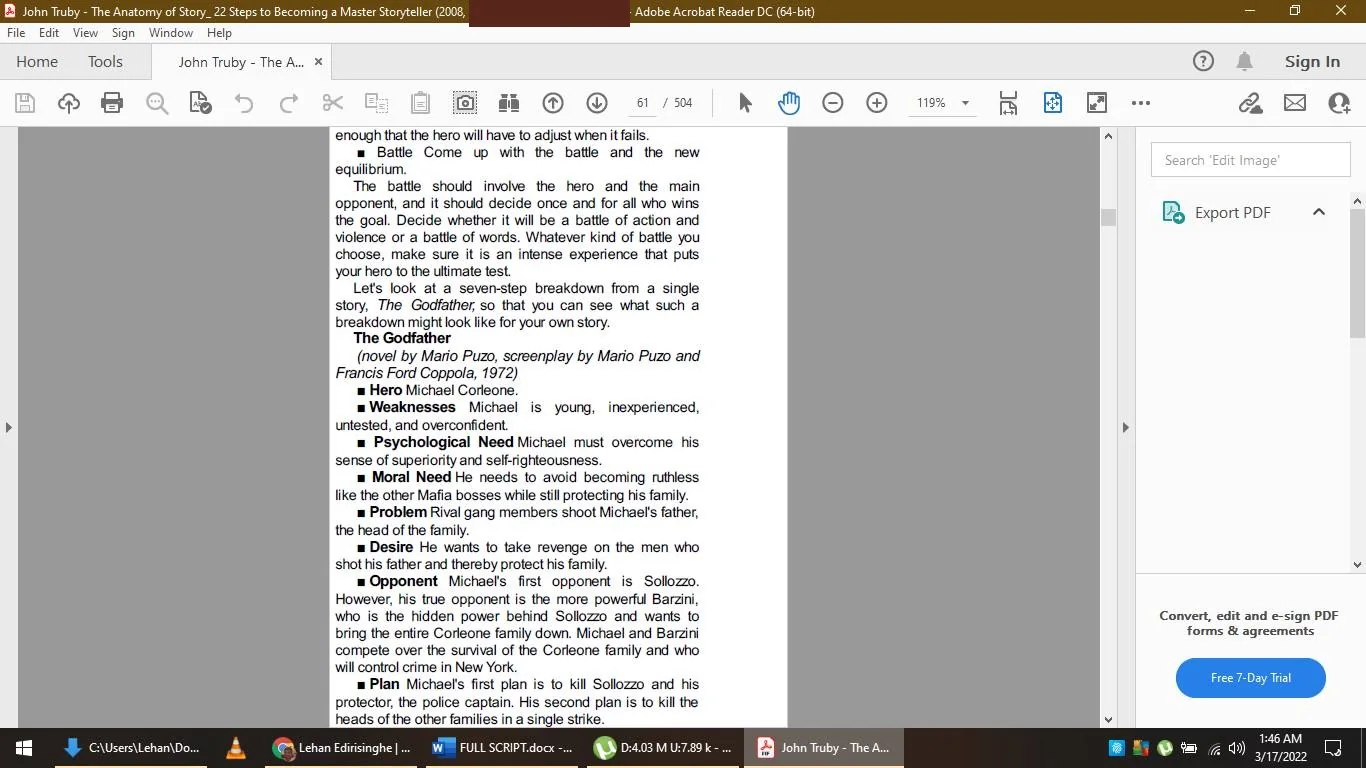Zoom in with plus button
Screen dimensions: 1366x768
(877, 103)
